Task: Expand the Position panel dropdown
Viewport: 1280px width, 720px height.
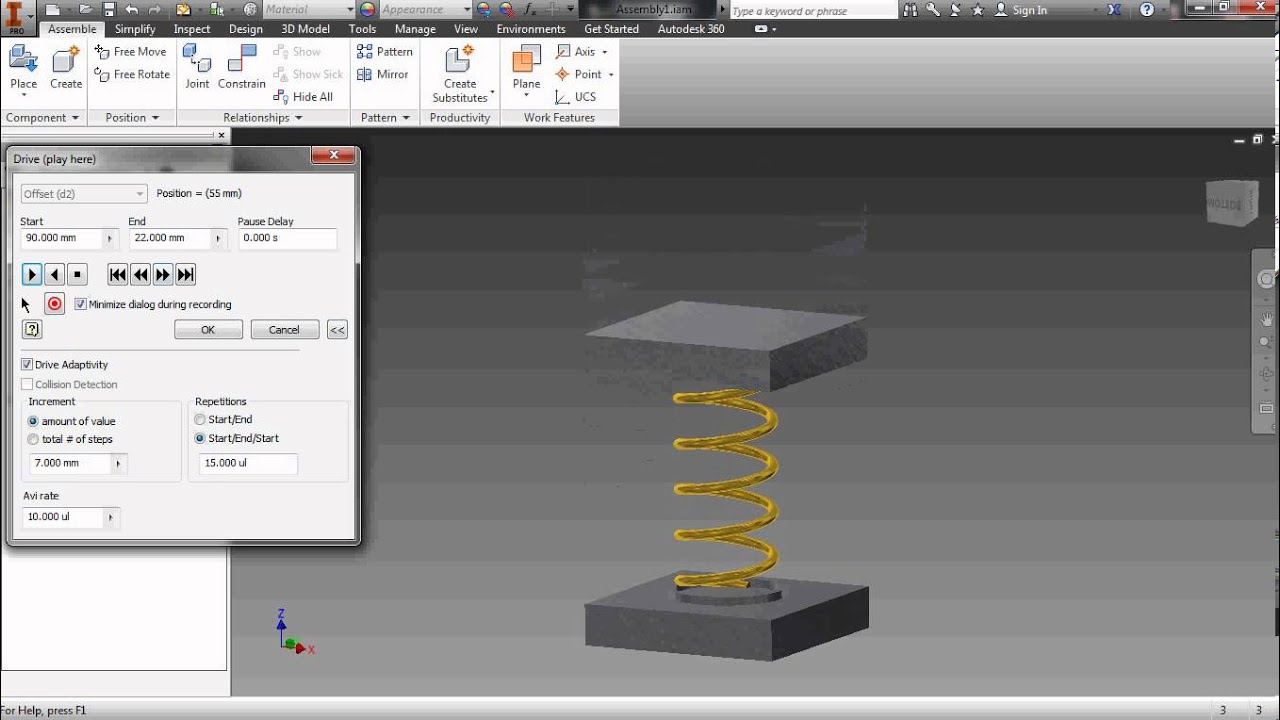Action: coord(155,118)
